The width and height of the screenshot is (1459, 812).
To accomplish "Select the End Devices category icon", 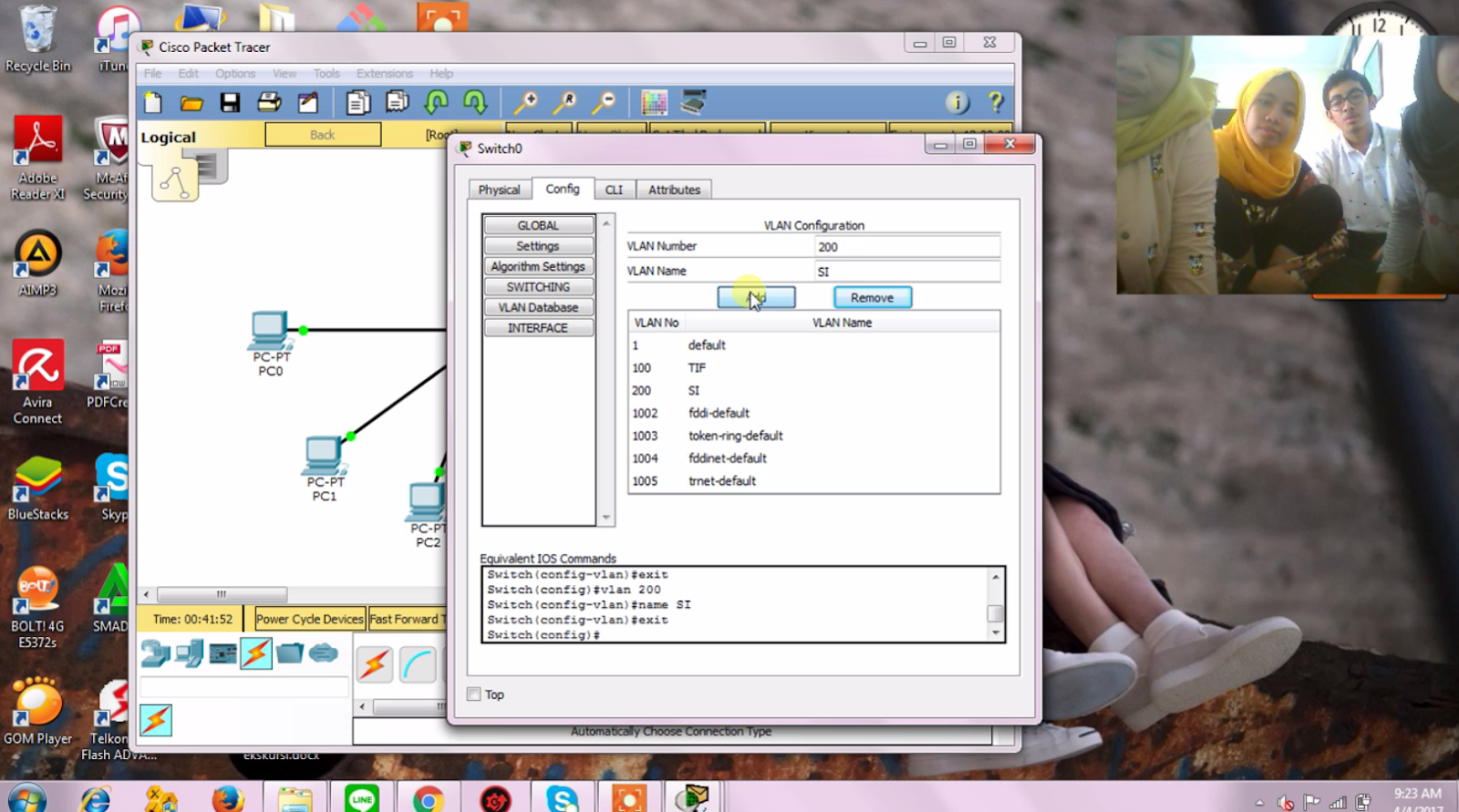I will click(190, 653).
